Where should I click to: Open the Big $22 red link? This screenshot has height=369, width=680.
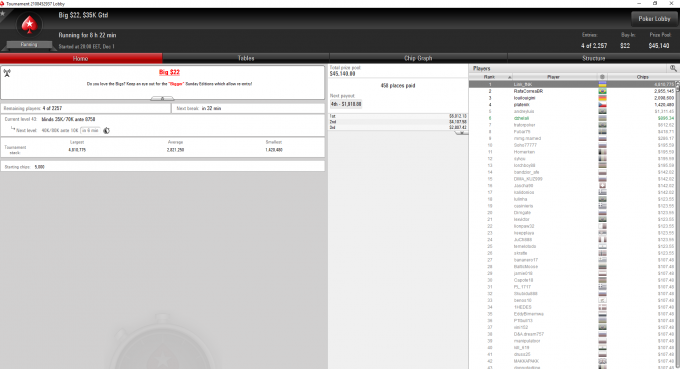click(169, 72)
